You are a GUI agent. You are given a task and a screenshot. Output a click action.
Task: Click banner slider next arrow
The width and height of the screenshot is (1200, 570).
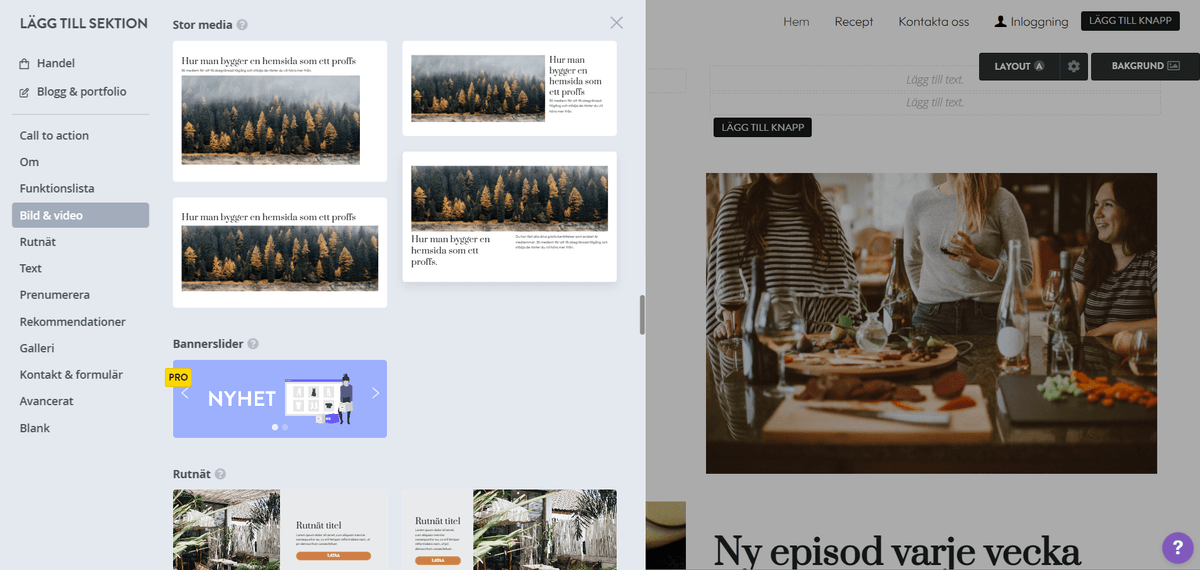pos(376,393)
